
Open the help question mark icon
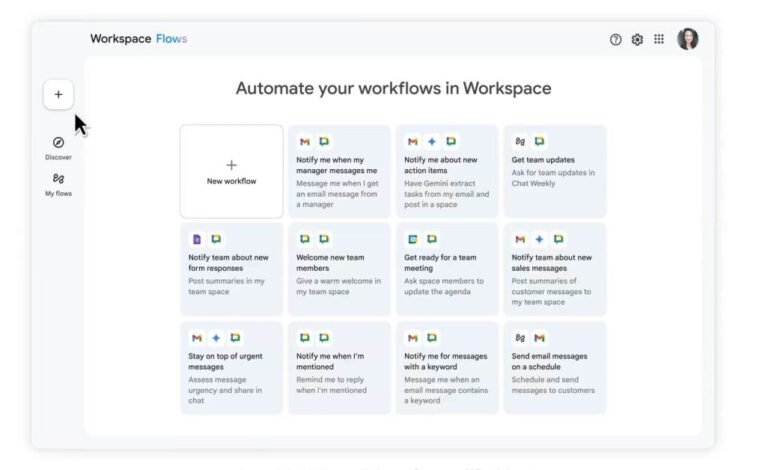(x=615, y=39)
